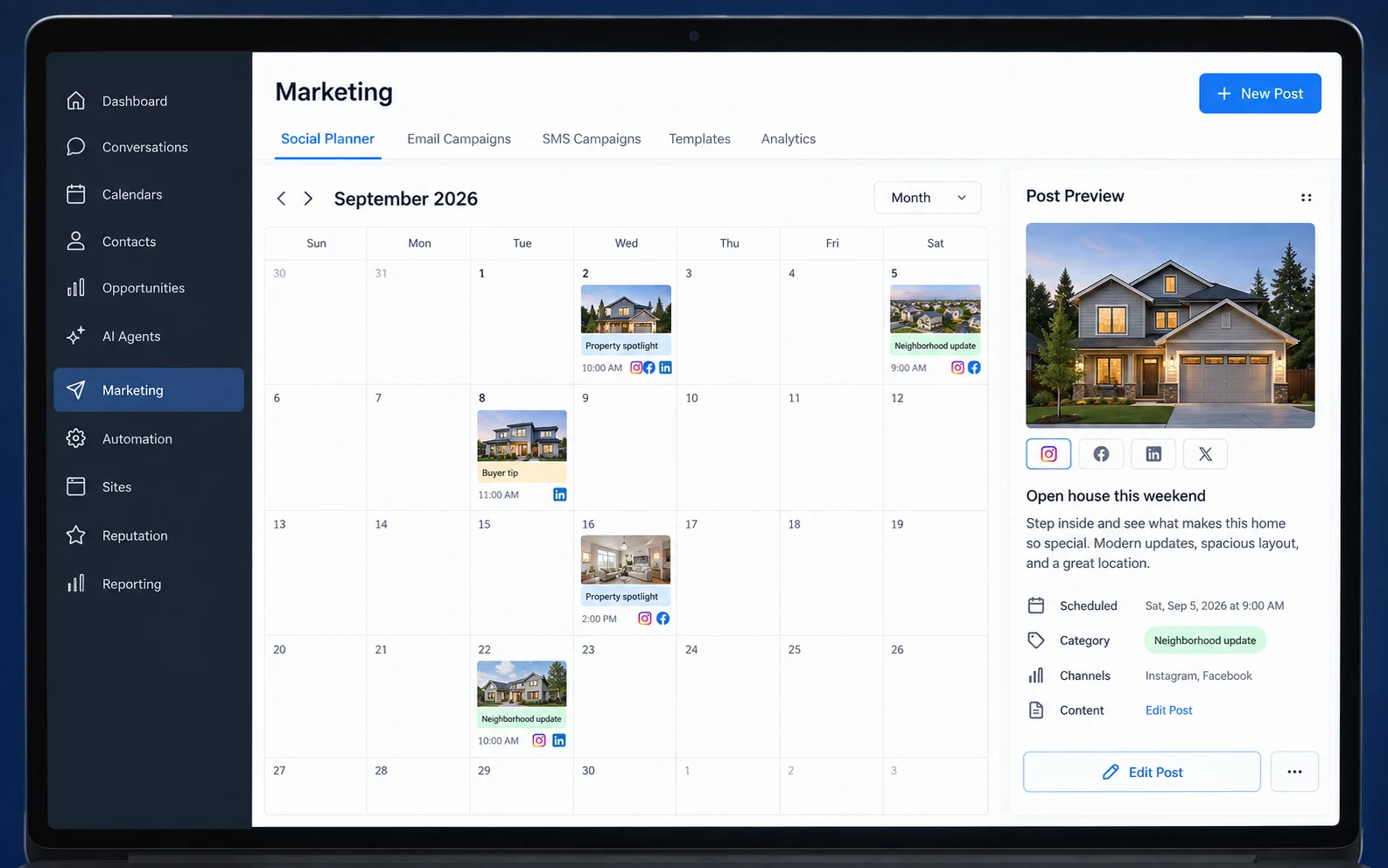Open the Month view dropdown

pos(928,198)
